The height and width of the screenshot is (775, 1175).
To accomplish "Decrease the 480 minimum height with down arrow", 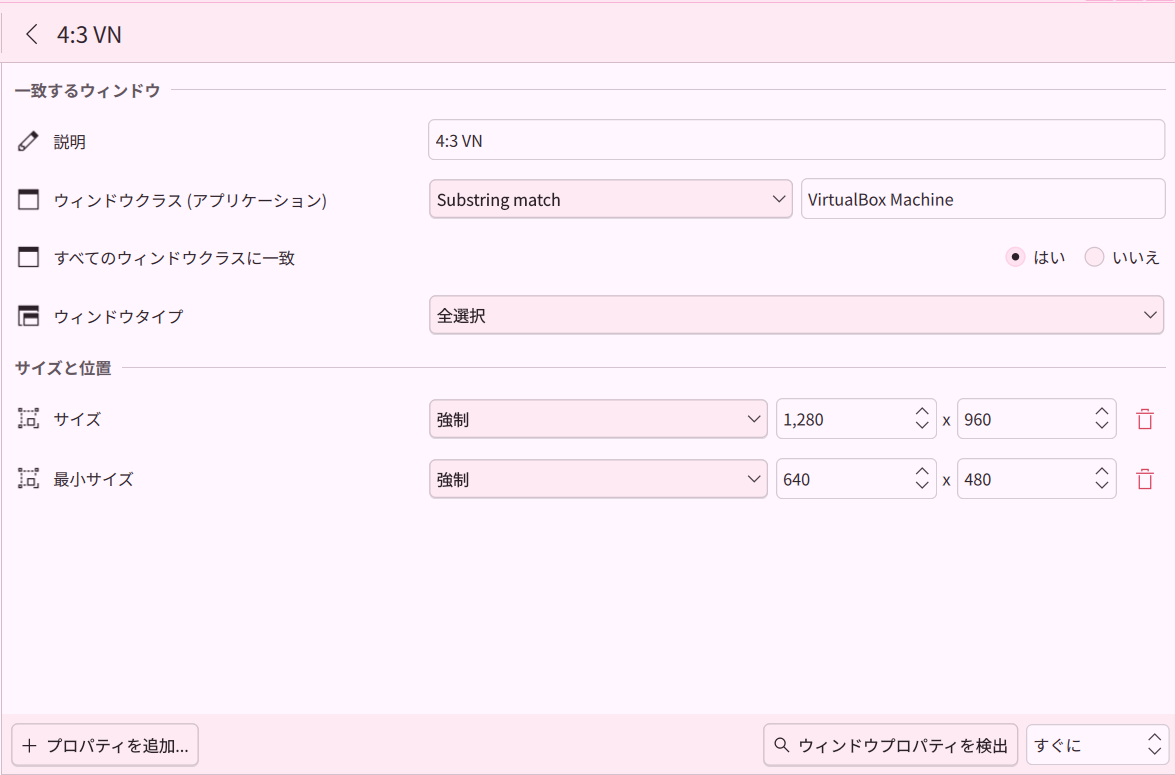I will (1102, 486).
